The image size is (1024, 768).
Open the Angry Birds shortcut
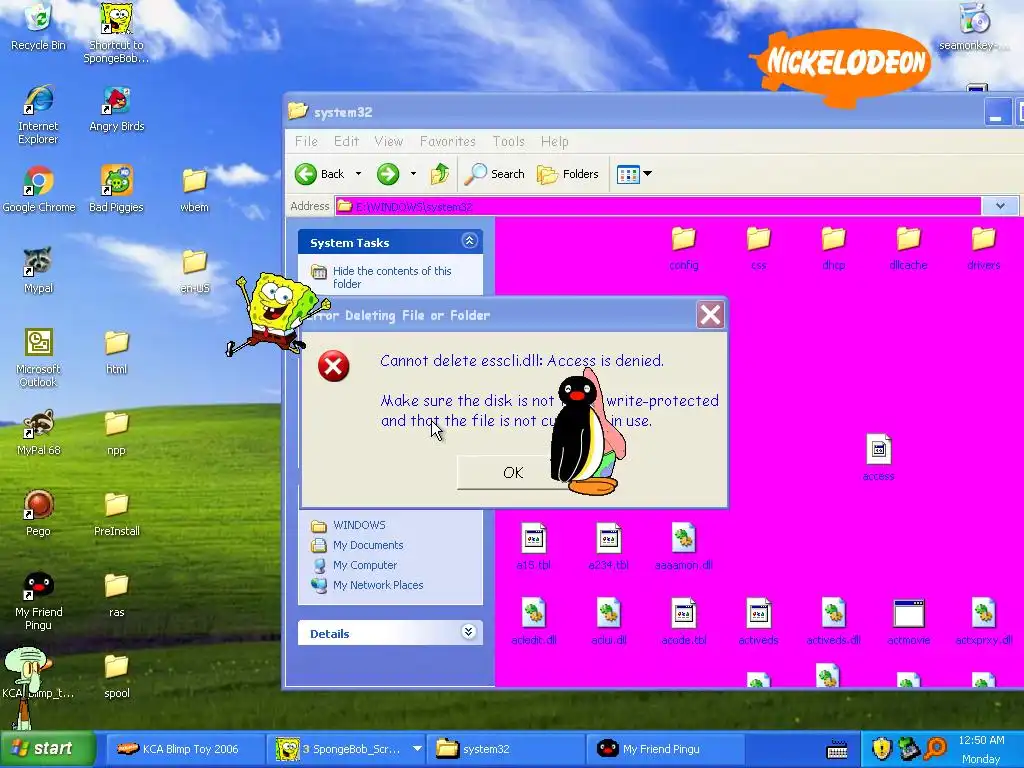coord(117,109)
